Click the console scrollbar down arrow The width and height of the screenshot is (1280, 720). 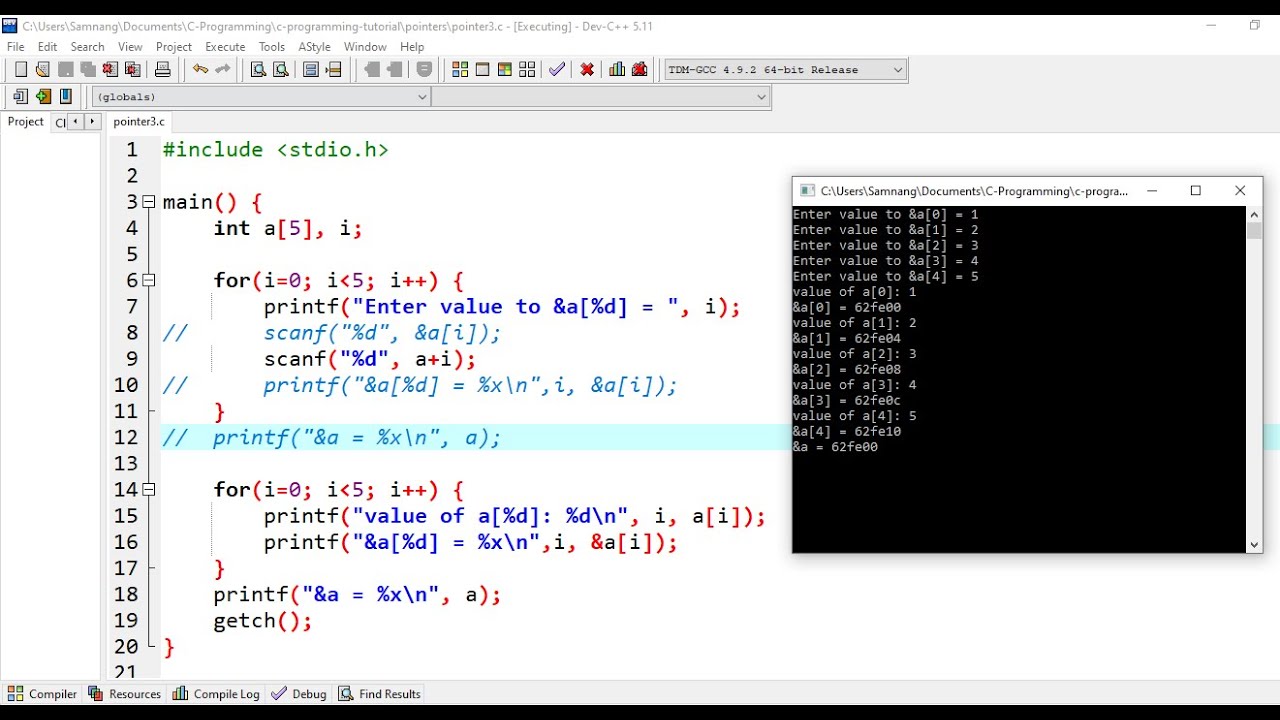[1254, 545]
